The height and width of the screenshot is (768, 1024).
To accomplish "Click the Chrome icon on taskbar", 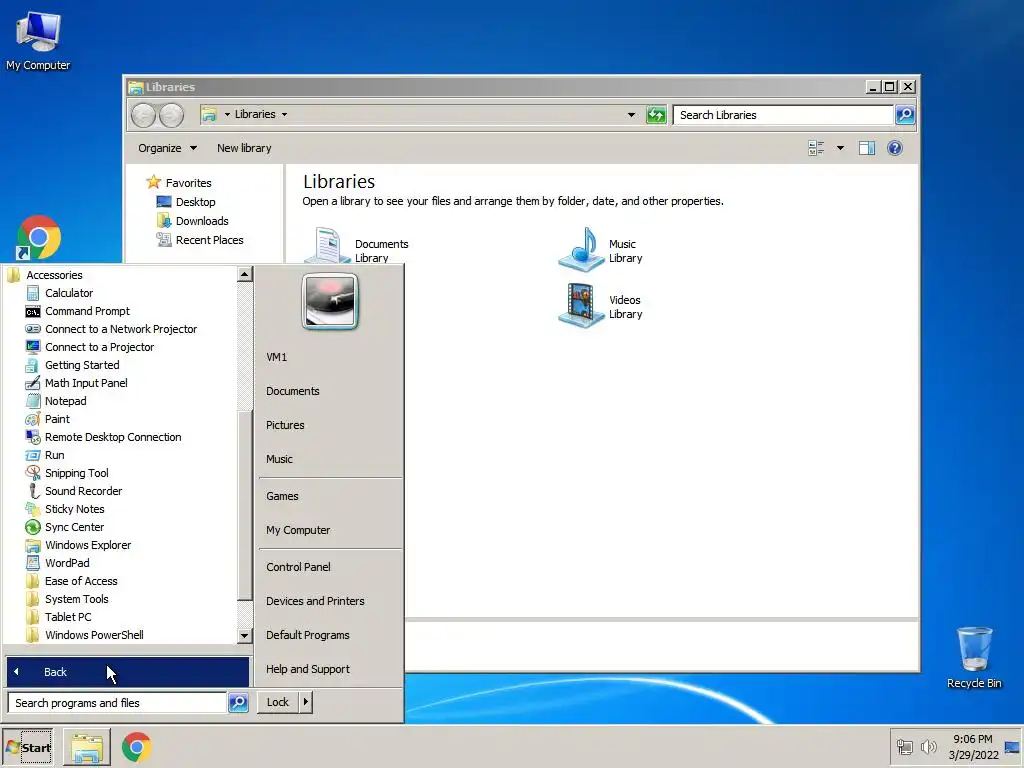I will point(136,747).
